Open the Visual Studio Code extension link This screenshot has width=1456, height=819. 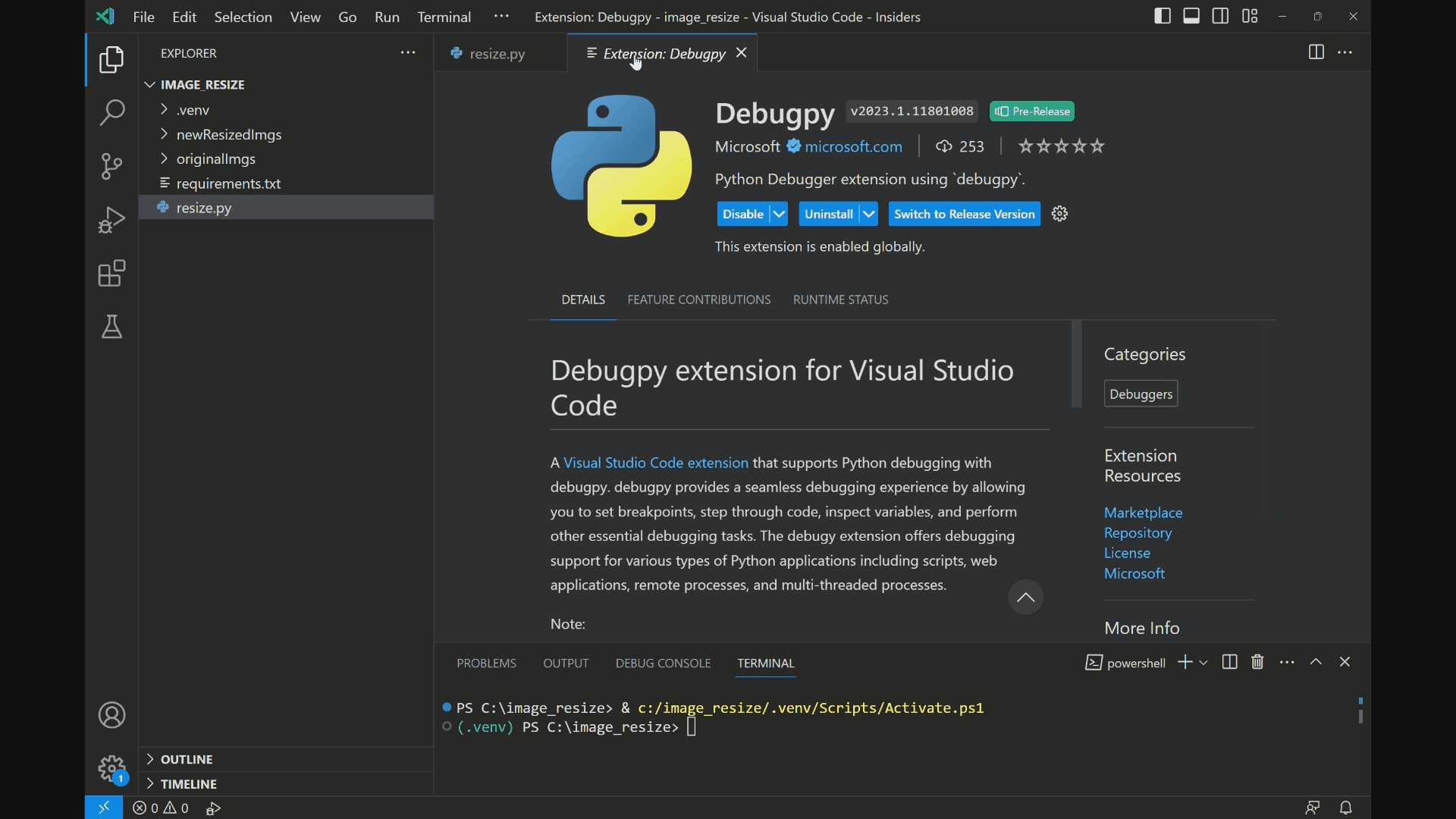655,463
